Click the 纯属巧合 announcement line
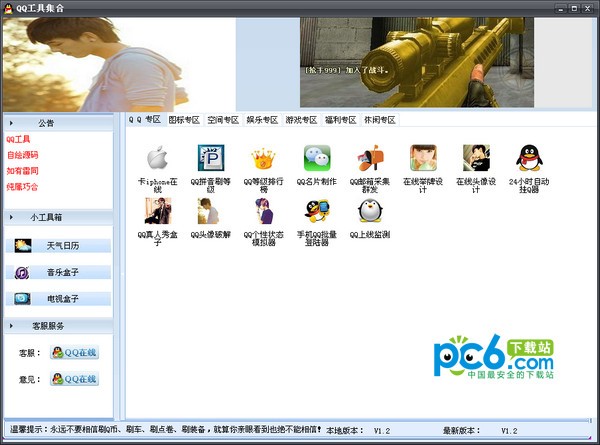This screenshot has width=600, height=445. (x=23, y=187)
